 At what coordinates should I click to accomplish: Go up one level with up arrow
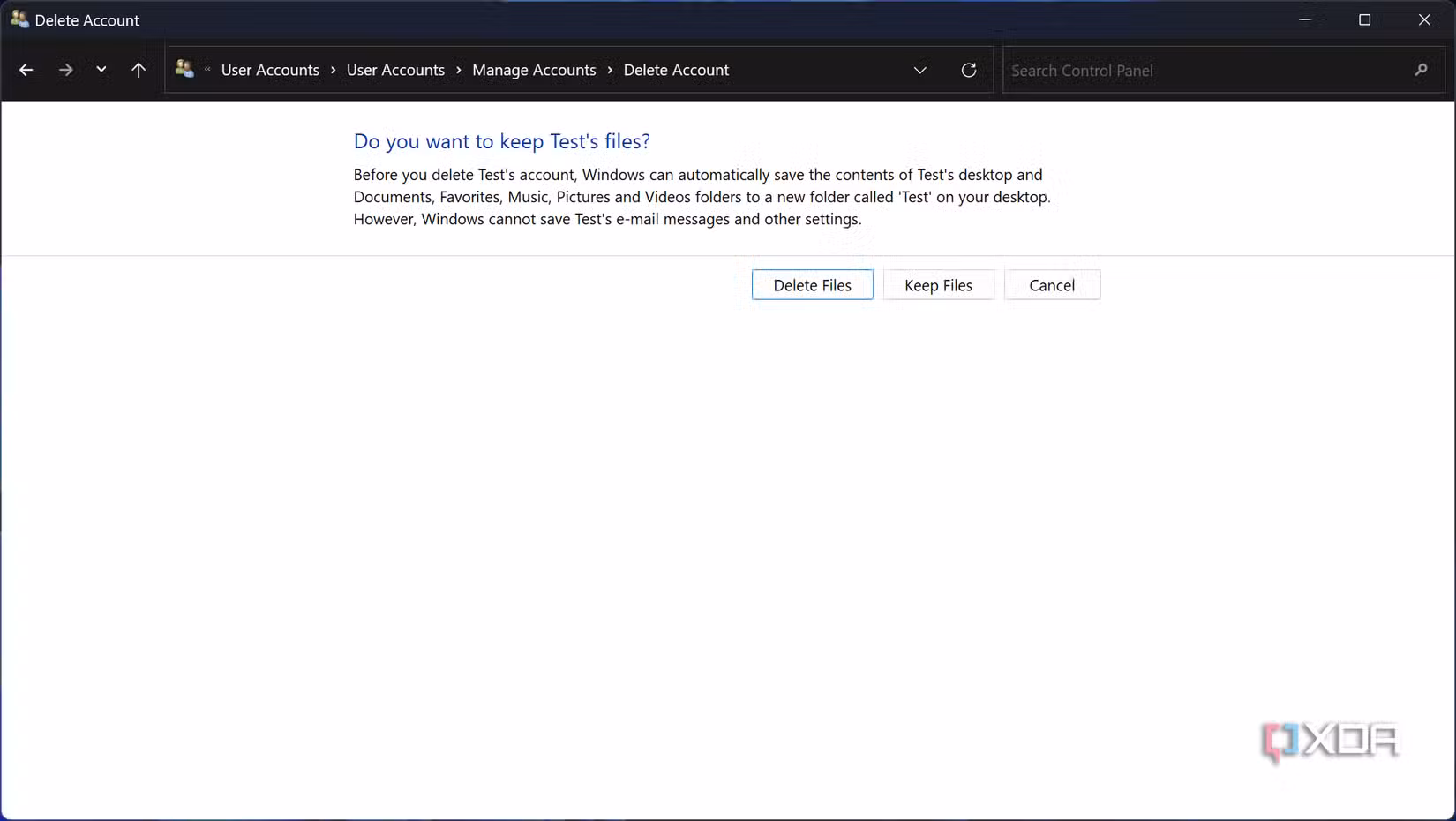[139, 70]
